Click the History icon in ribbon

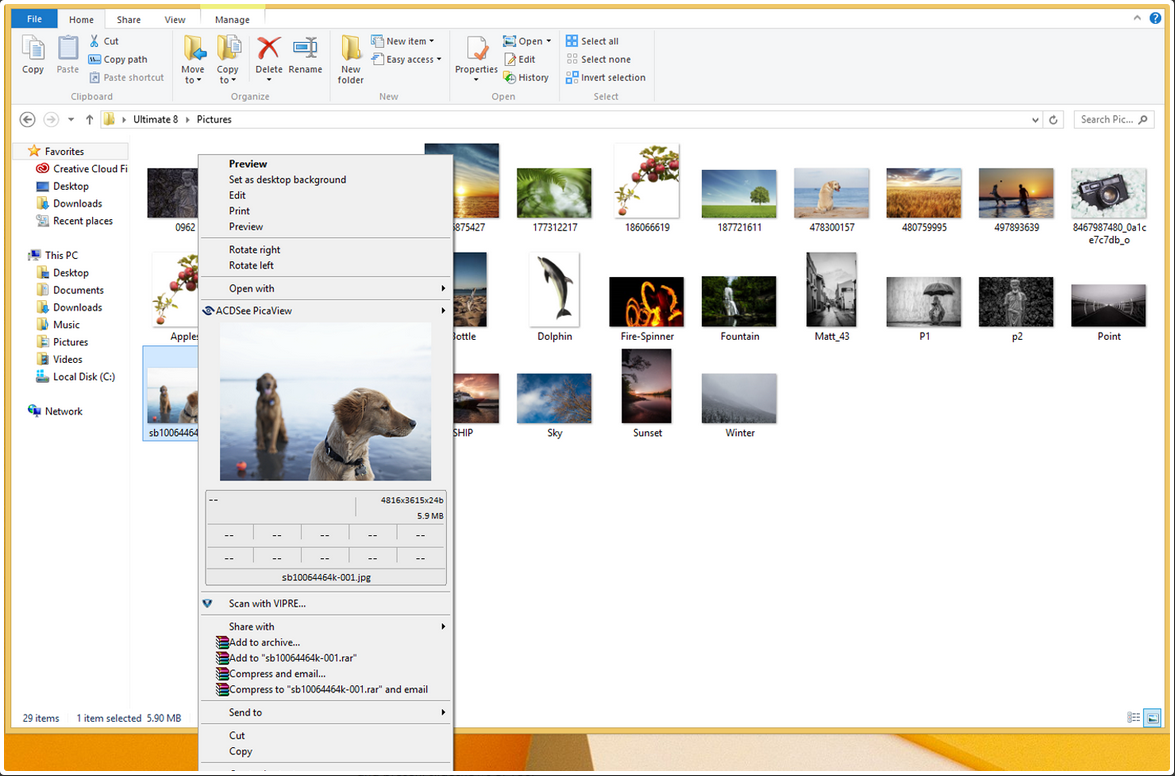(x=526, y=77)
